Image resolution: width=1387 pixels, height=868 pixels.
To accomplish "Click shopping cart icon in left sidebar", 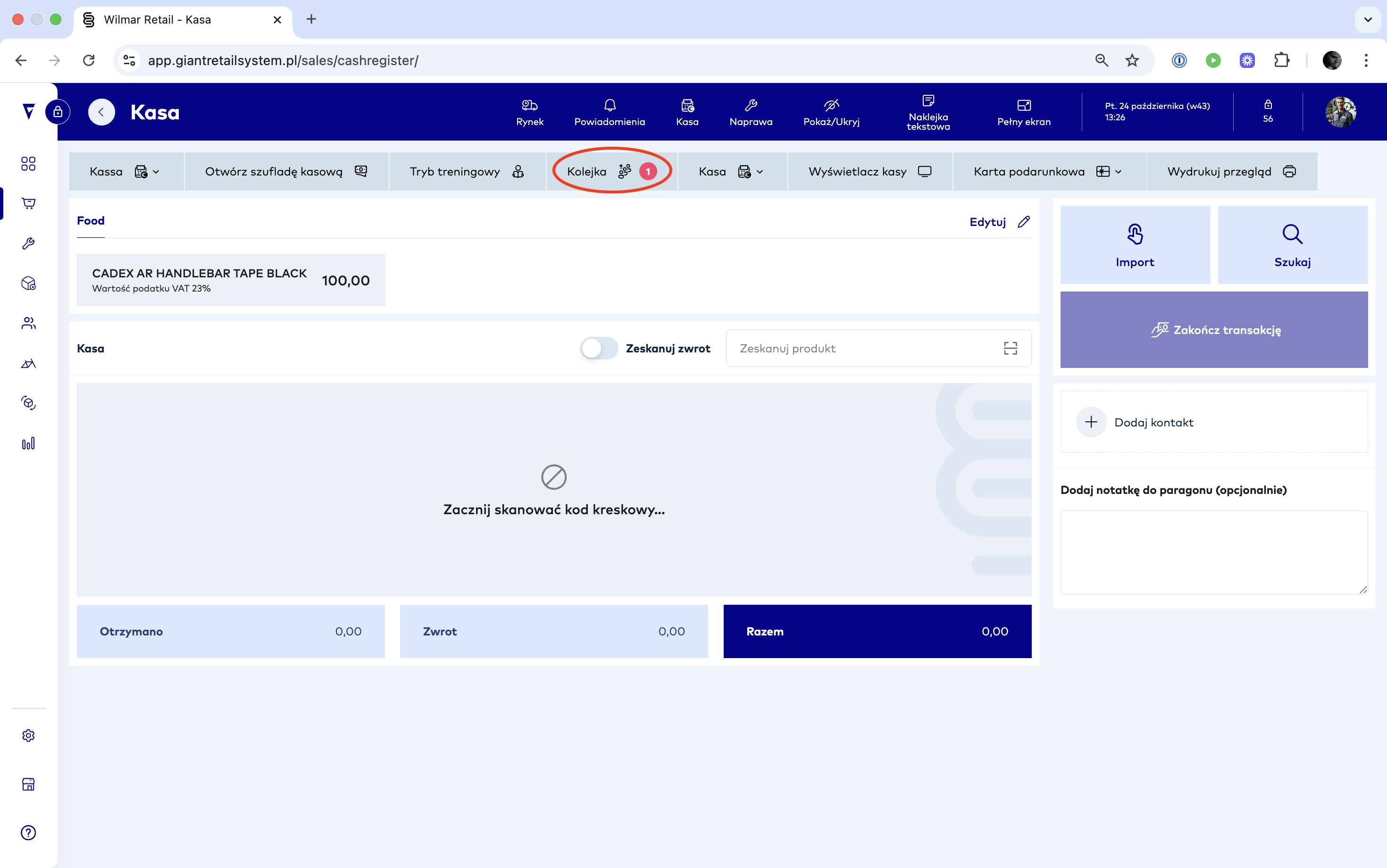I will pos(28,203).
